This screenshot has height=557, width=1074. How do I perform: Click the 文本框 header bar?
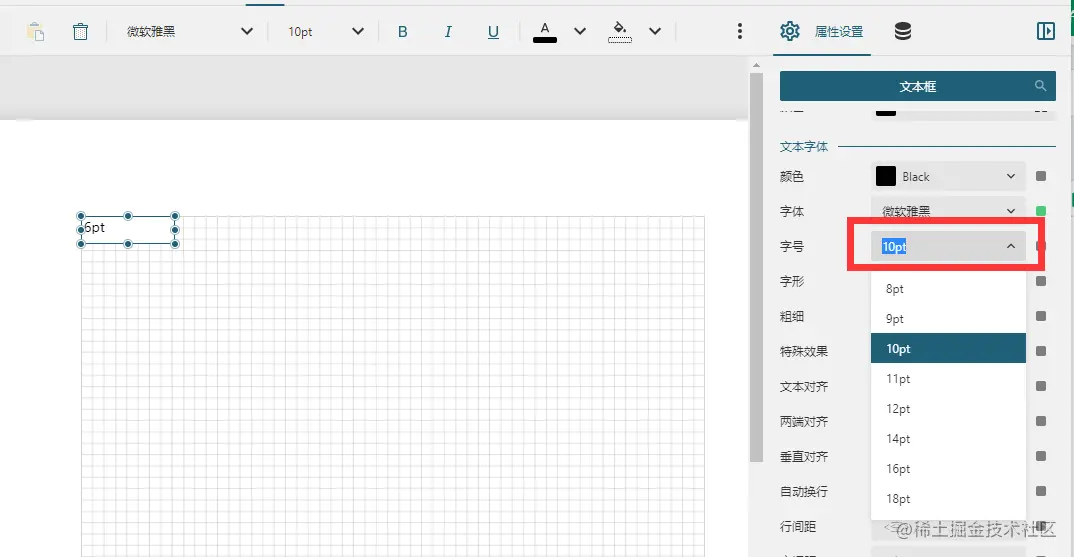(917, 86)
